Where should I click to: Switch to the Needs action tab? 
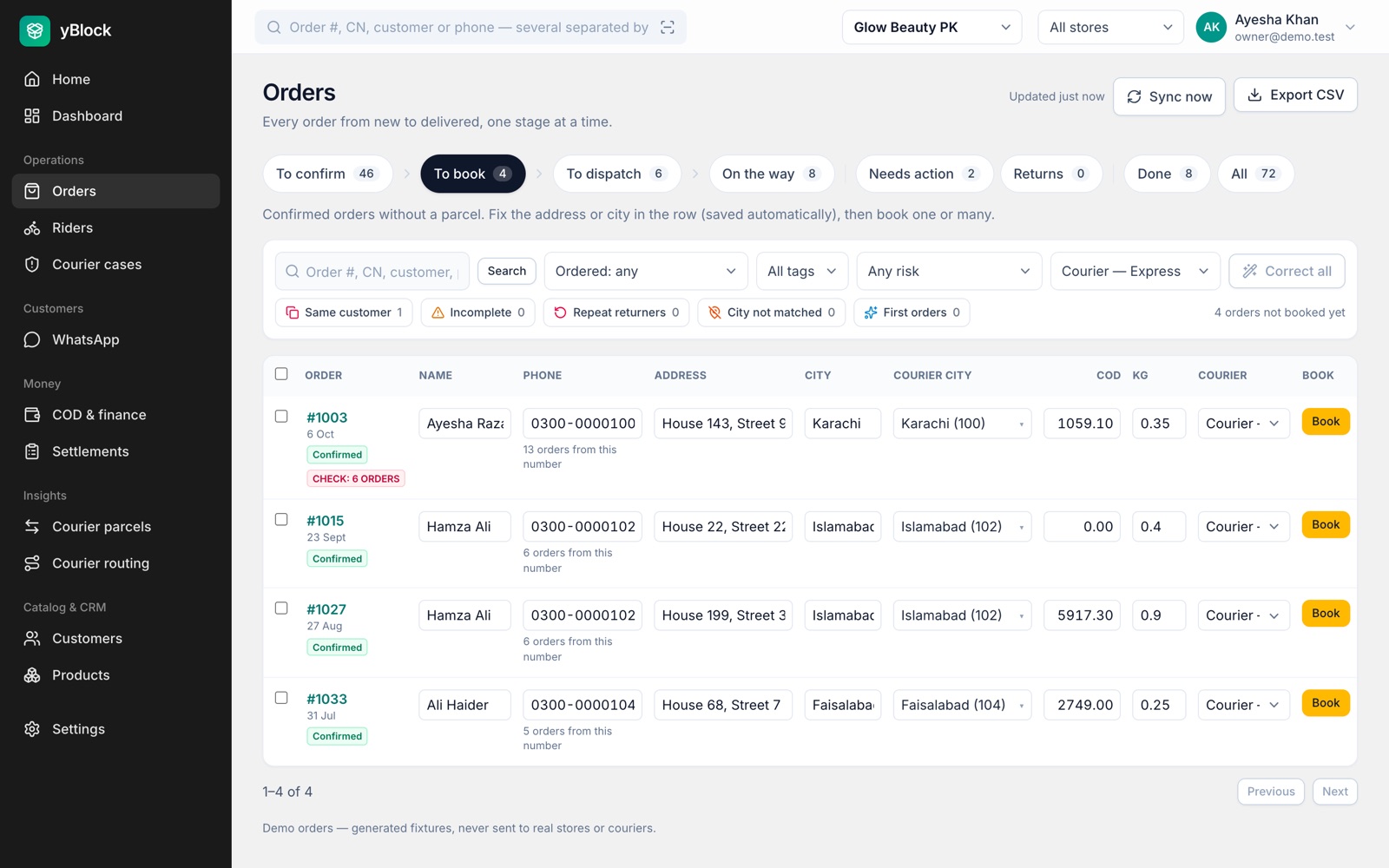pyautogui.click(x=924, y=174)
